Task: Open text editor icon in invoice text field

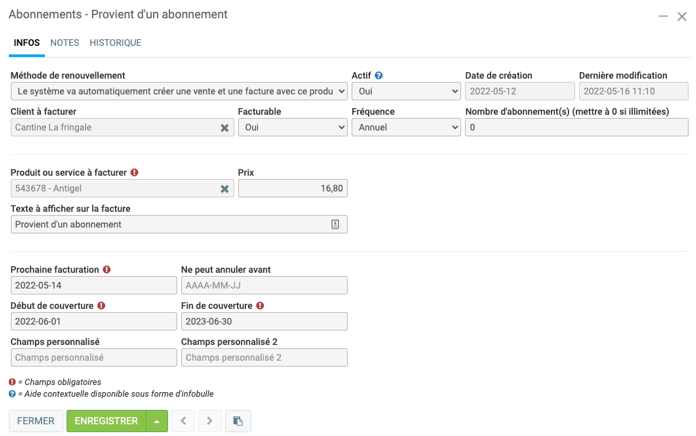Action: (x=335, y=225)
